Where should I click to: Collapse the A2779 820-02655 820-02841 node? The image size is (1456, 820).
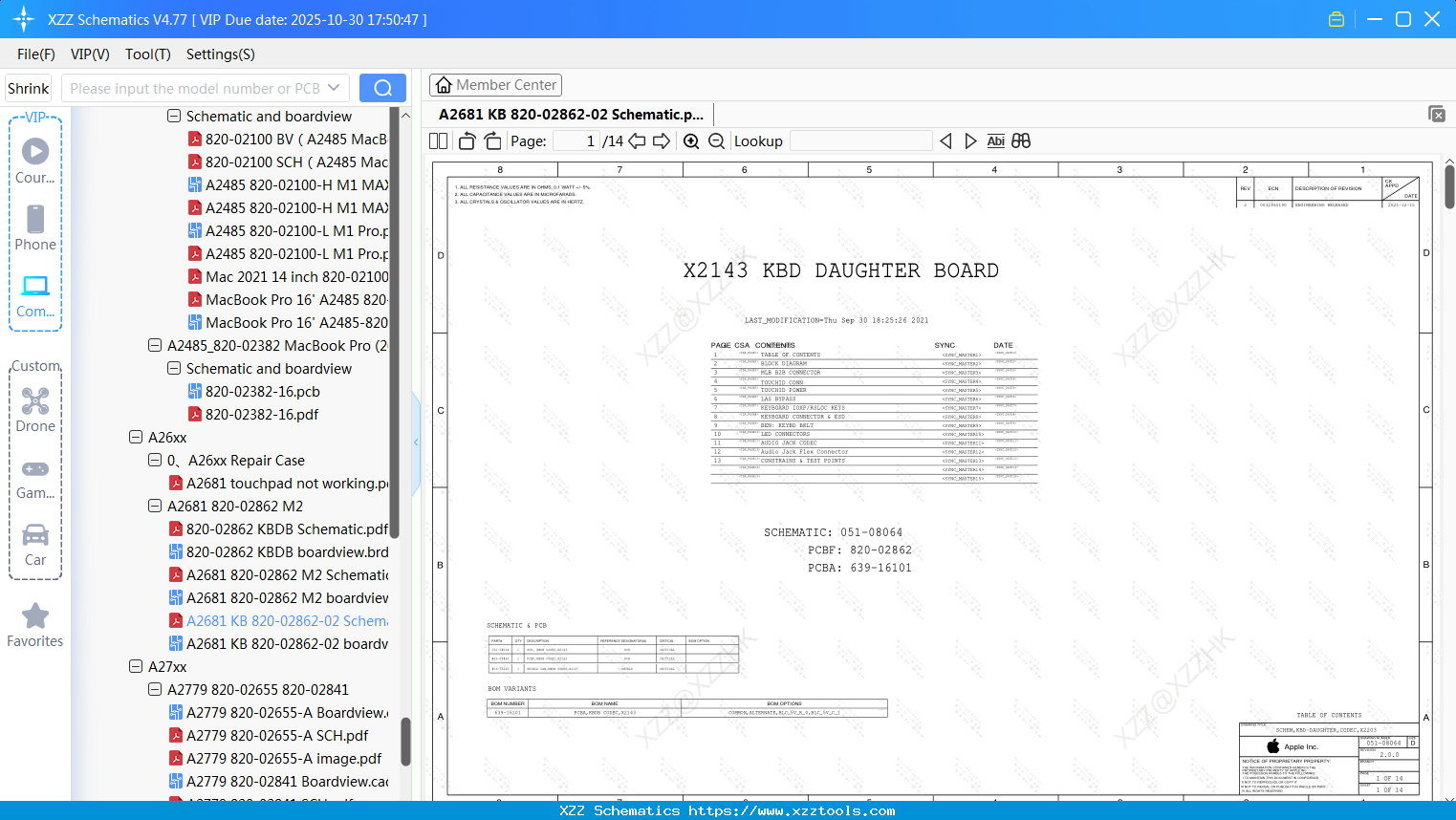click(155, 690)
